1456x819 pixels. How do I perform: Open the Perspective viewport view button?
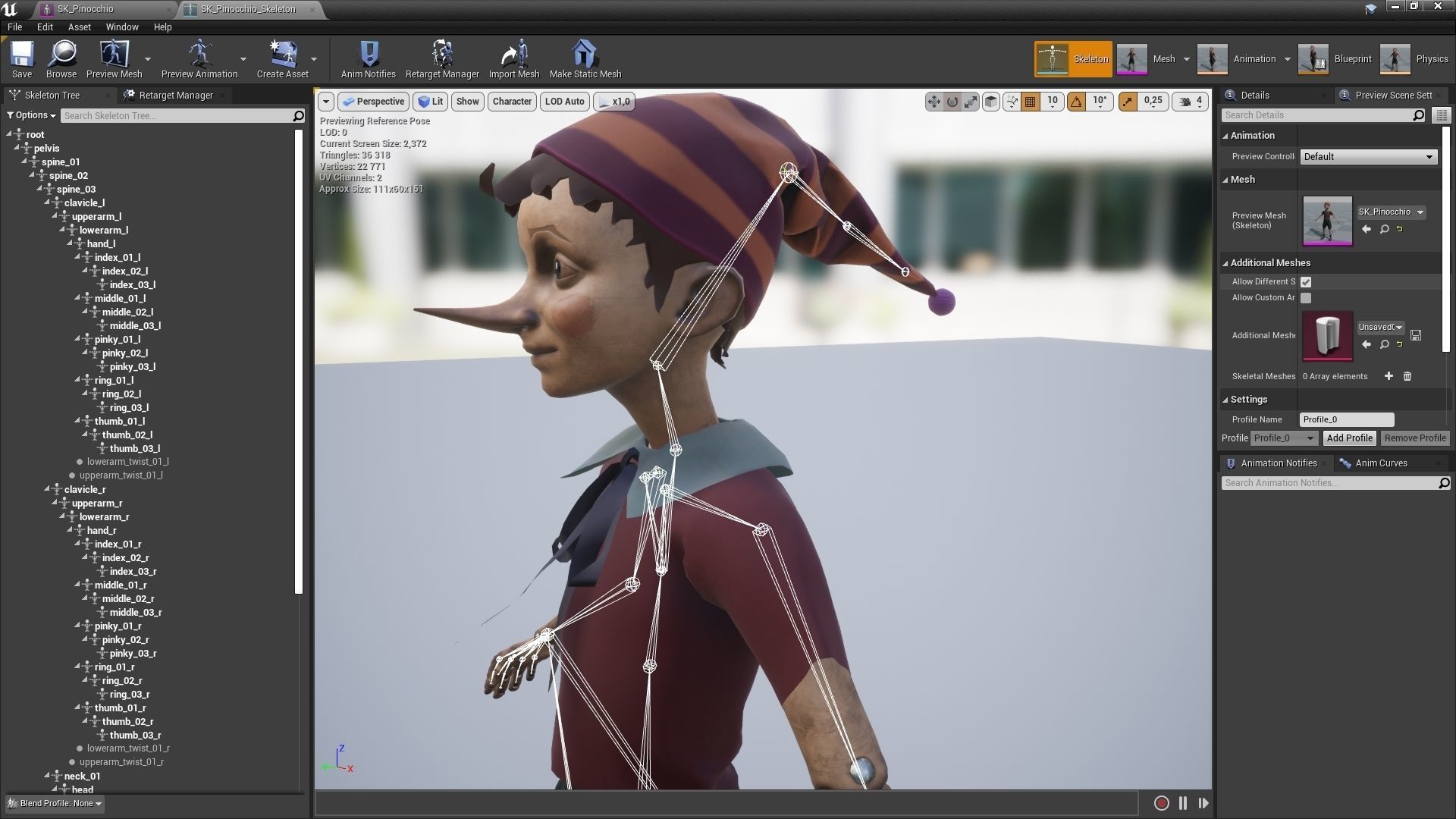[374, 102]
